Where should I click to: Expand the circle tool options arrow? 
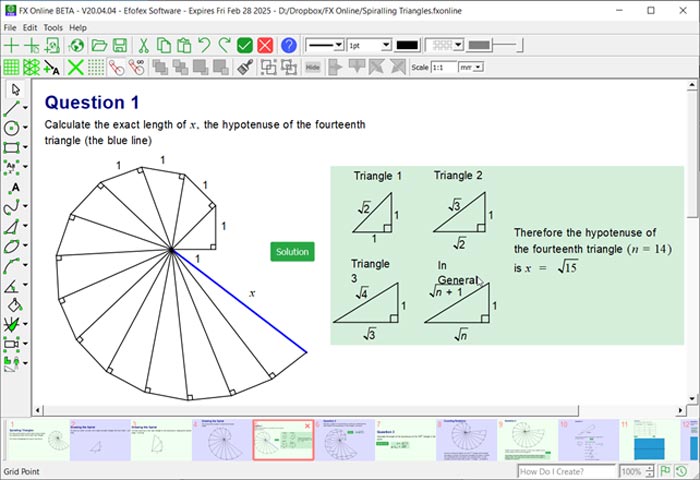coord(25,128)
